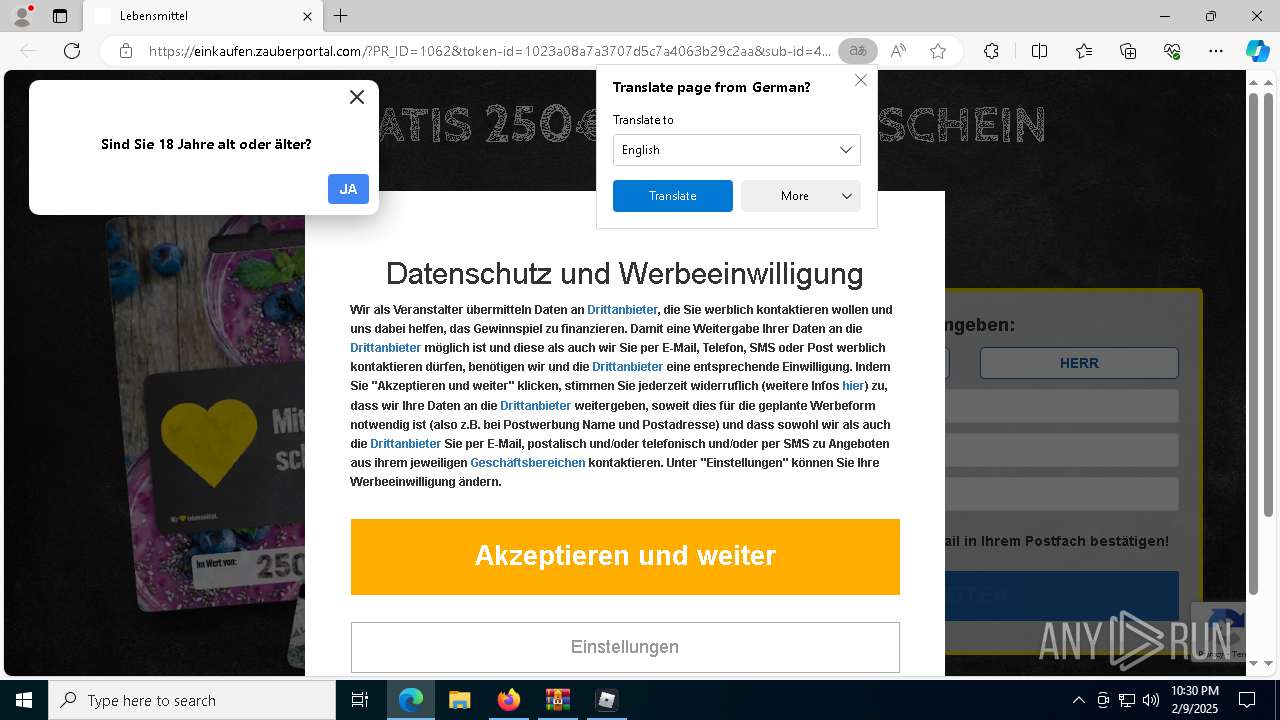This screenshot has height=720, width=1280.
Task: Open WinRAR from taskbar
Action: click(557, 700)
